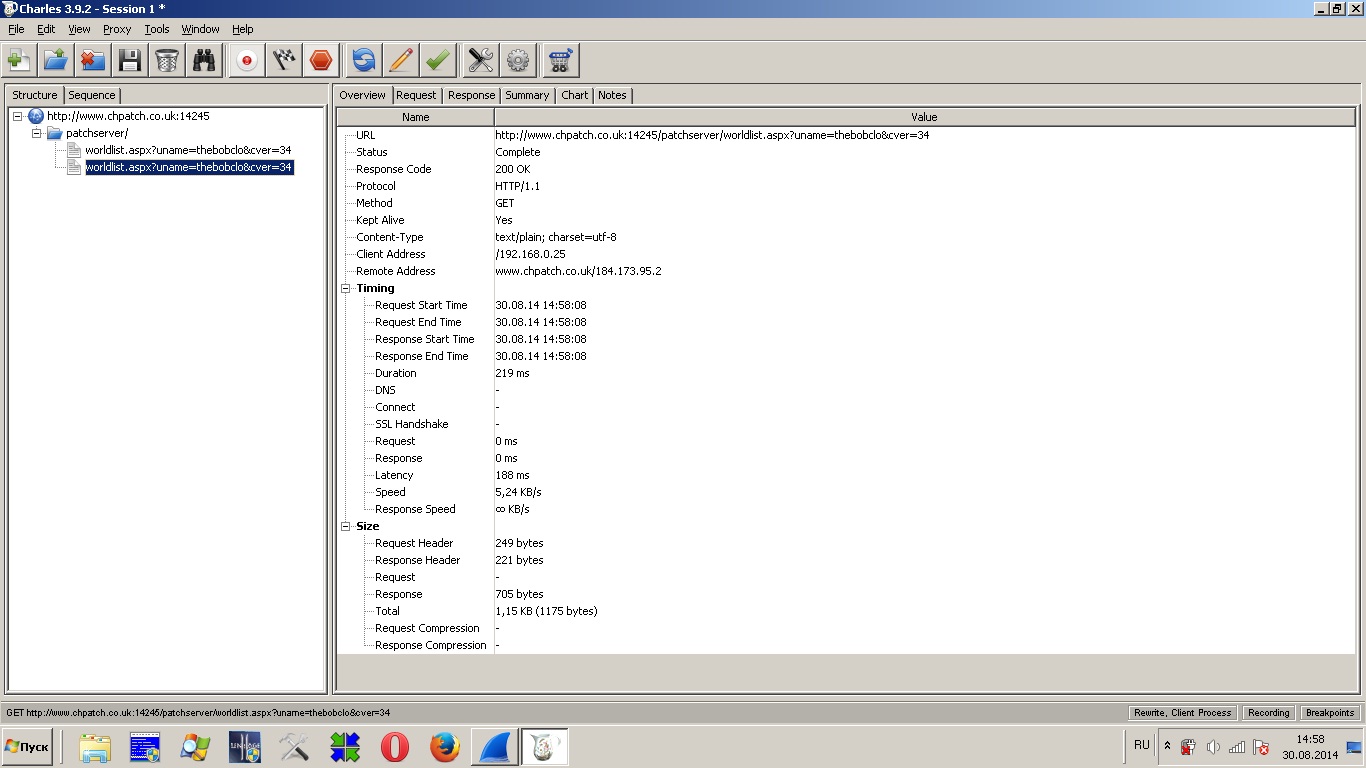Click the Total size value 1,15 KB

tap(546, 611)
